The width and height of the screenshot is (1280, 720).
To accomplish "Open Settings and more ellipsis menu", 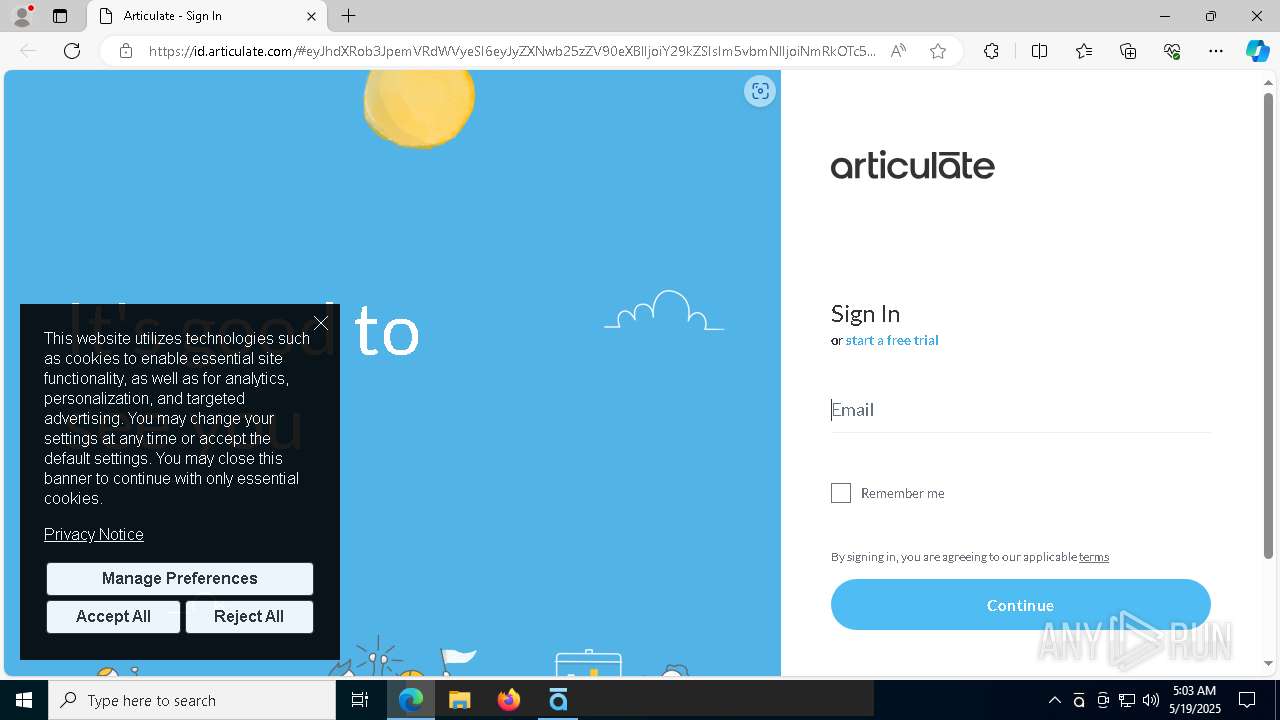I will click(1216, 51).
